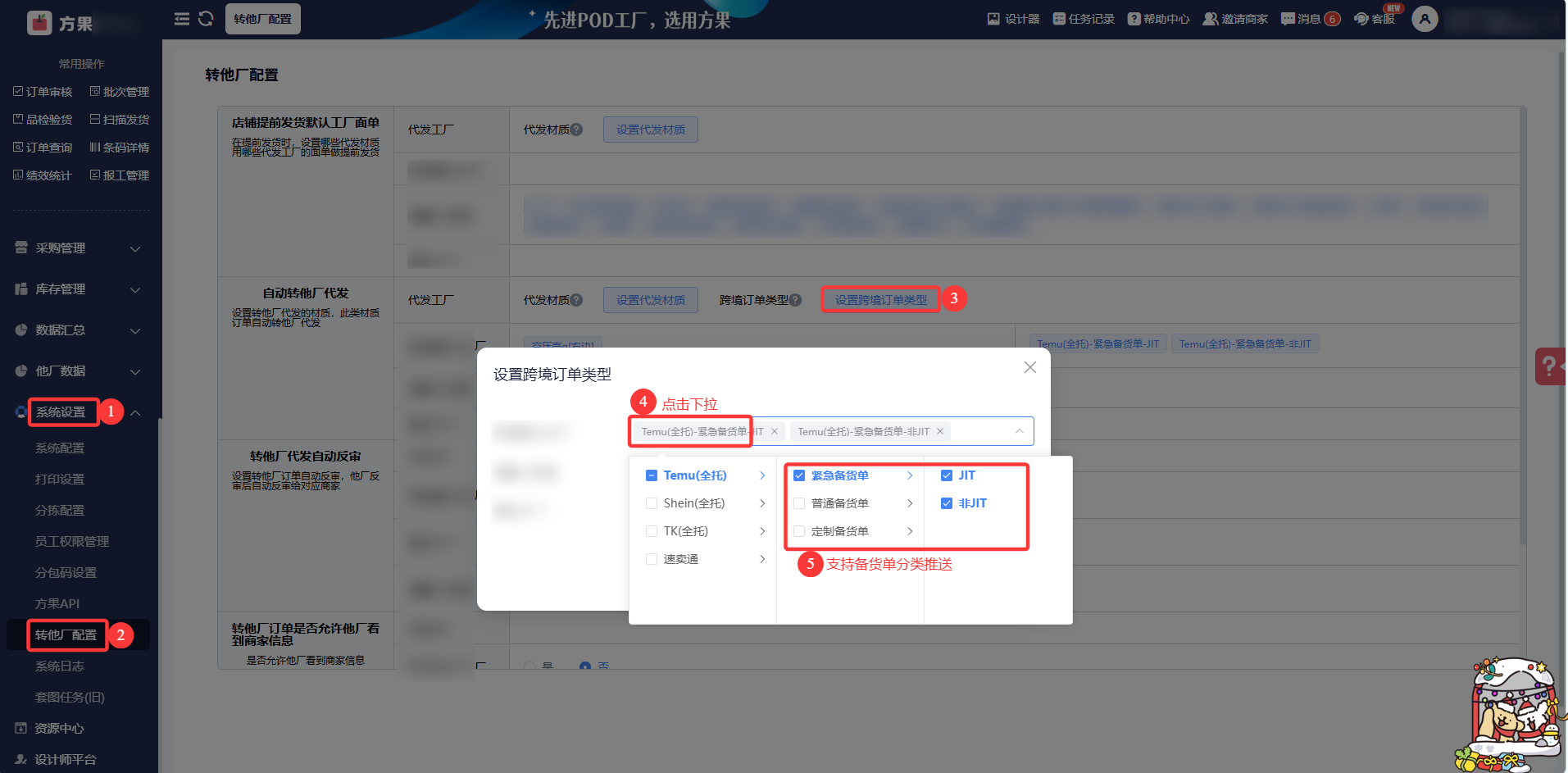Check the 普通备货单 checkbox

pos(799,503)
